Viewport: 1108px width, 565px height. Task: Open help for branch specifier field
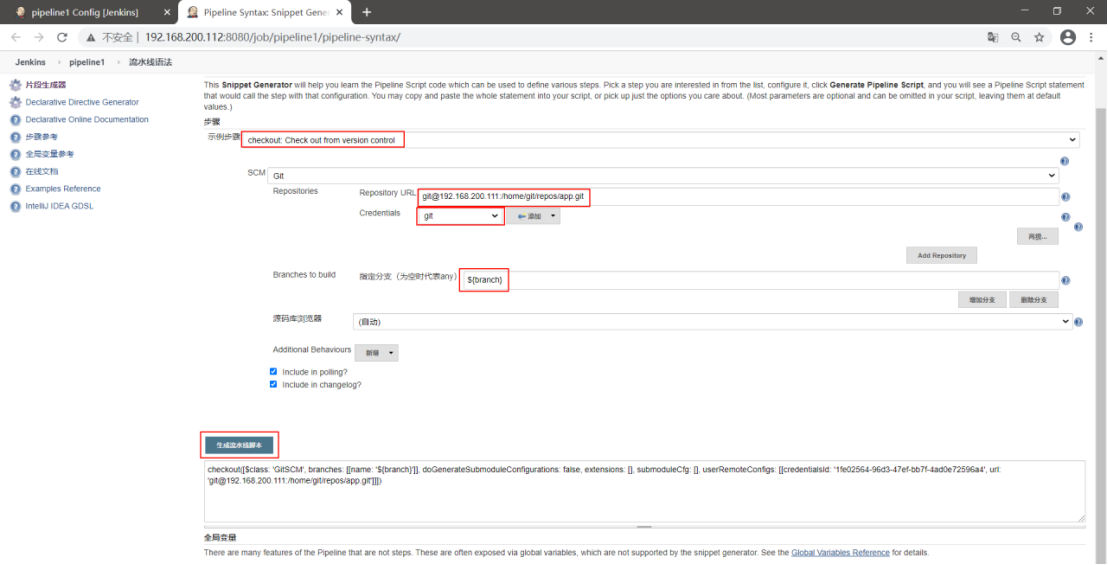click(1066, 280)
